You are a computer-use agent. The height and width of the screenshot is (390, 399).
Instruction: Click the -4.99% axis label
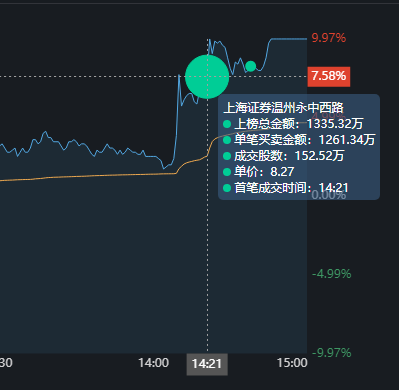[x=331, y=274]
